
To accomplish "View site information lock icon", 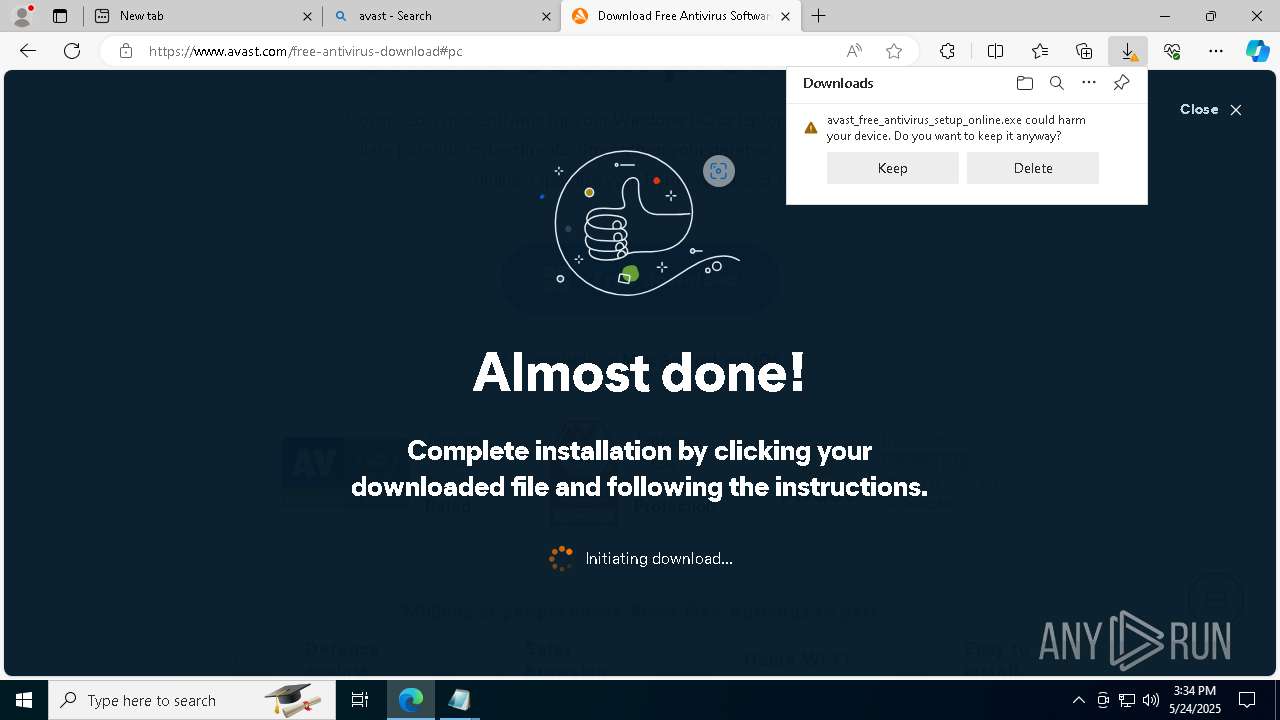I will (x=126, y=51).
